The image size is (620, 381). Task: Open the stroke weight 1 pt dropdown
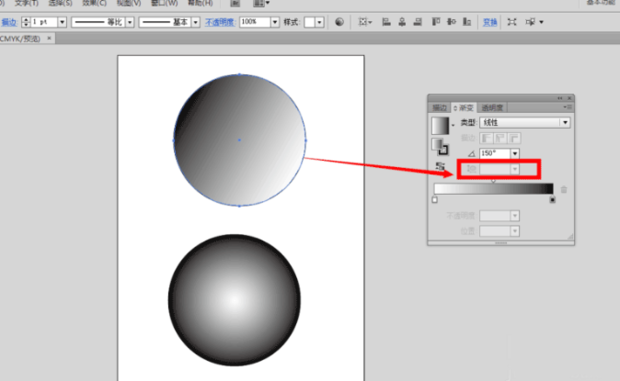[62, 22]
